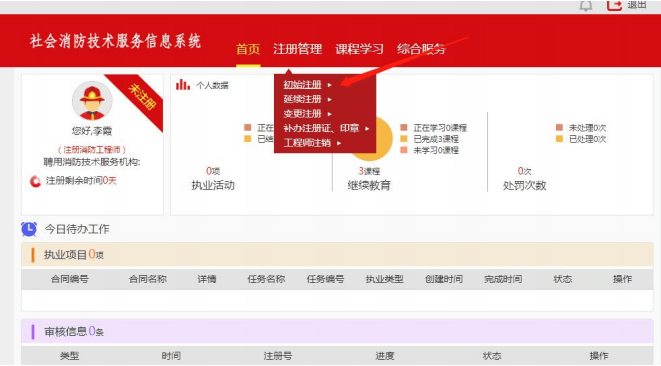Click the 详情 column header
This screenshot has height=366, width=661.
[x=207, y=279]
